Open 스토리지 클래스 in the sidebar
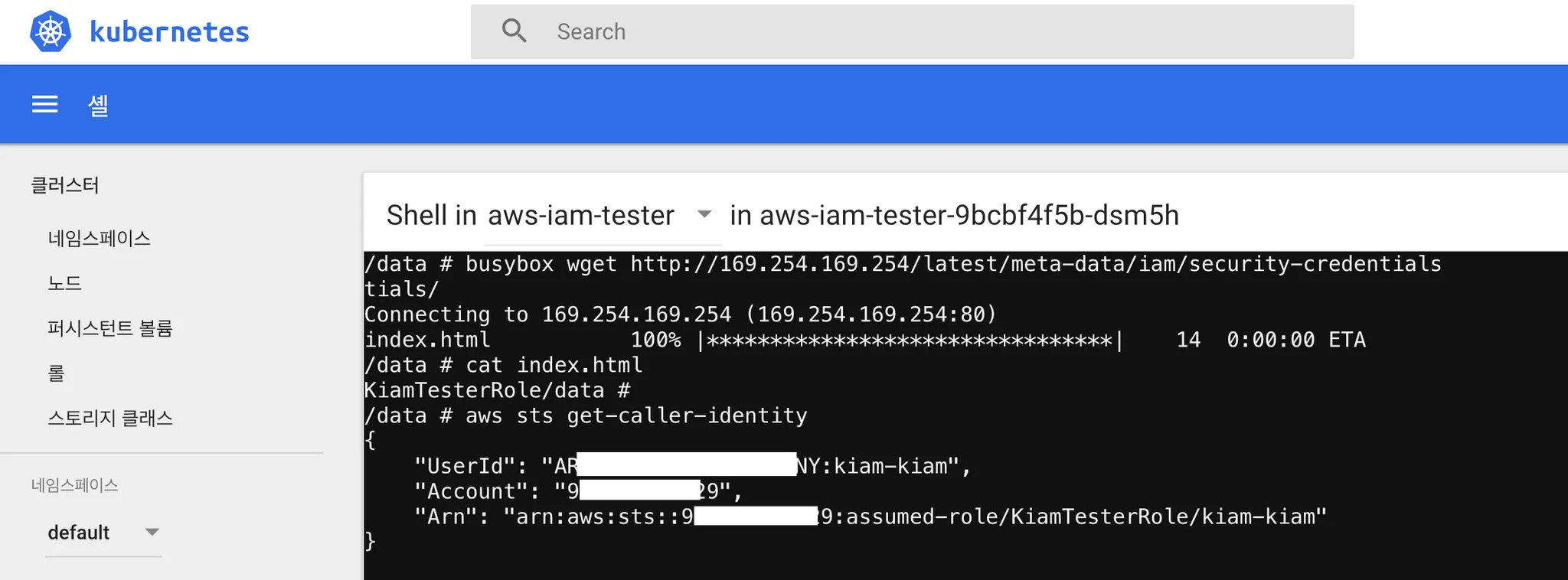Viewport: 1568px width, 580px height. [110, 418]
